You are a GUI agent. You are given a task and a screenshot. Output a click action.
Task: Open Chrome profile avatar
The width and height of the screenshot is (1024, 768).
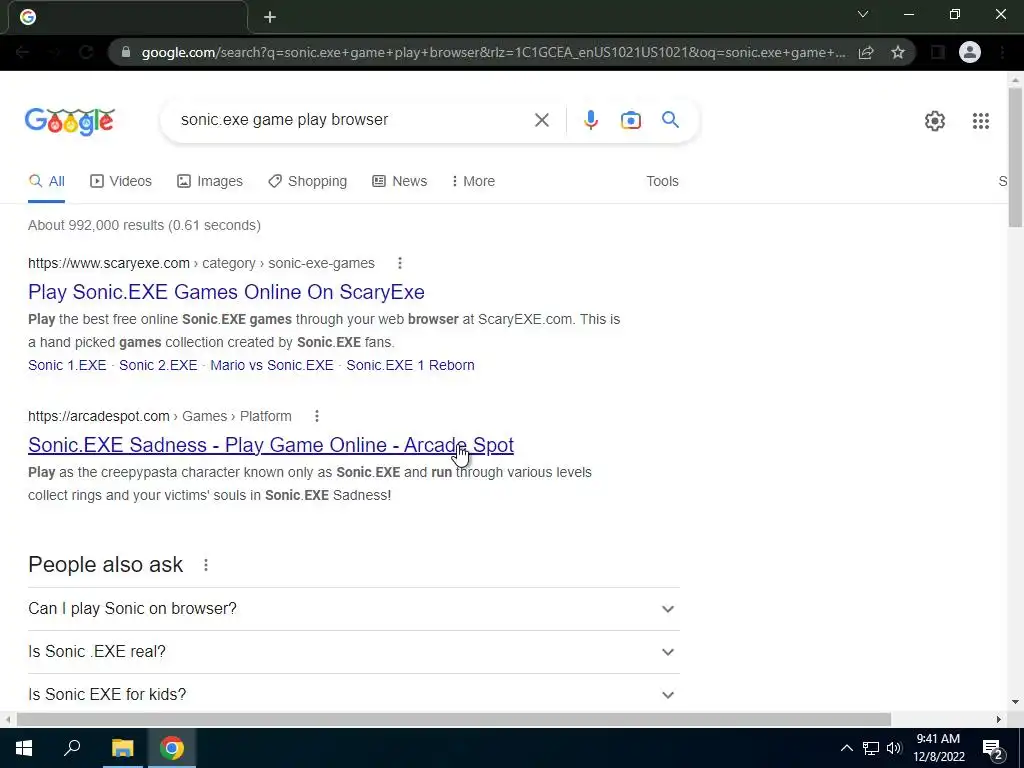pos(969,52)
